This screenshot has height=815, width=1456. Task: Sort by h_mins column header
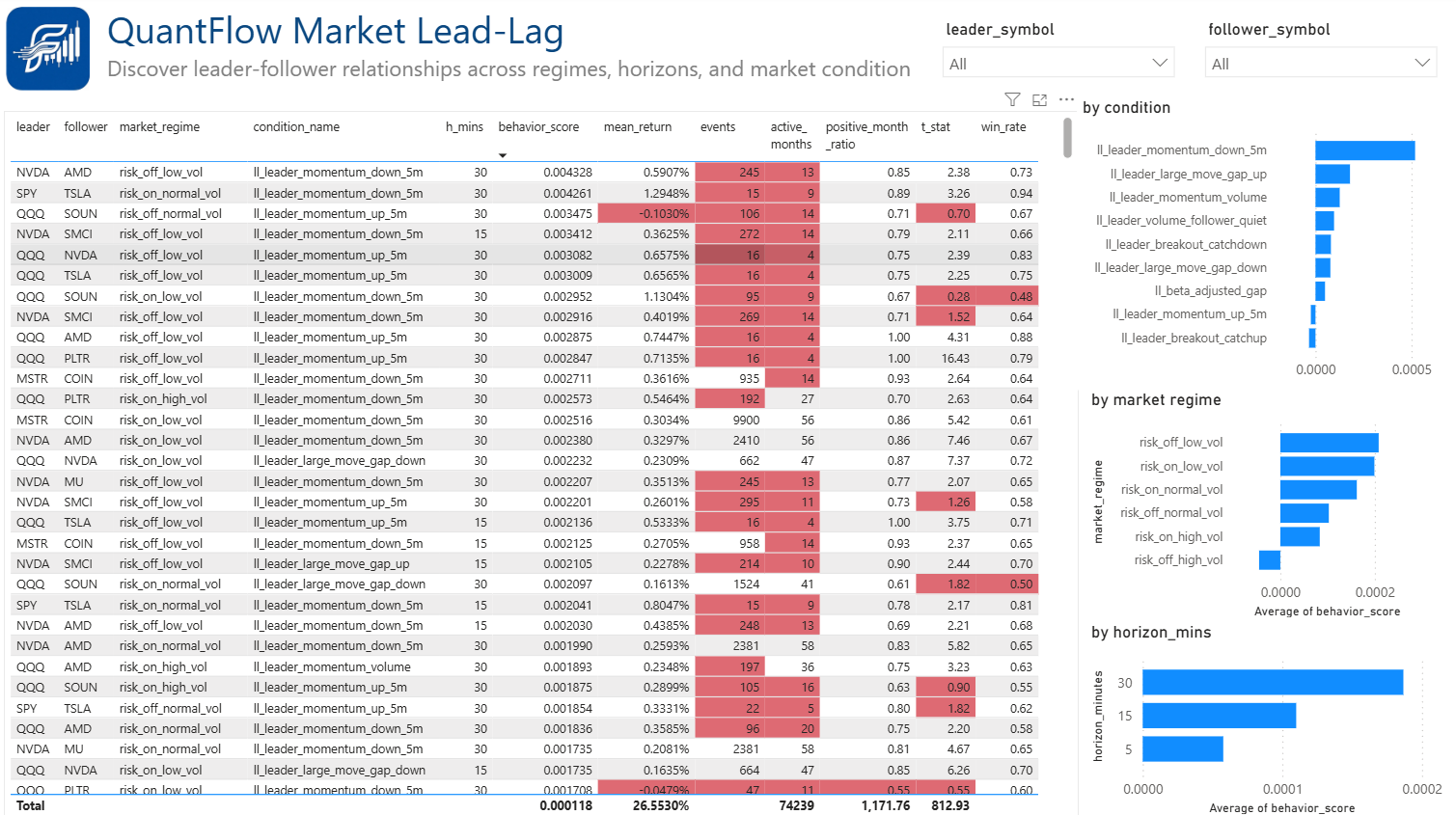(x=464, y=127)
